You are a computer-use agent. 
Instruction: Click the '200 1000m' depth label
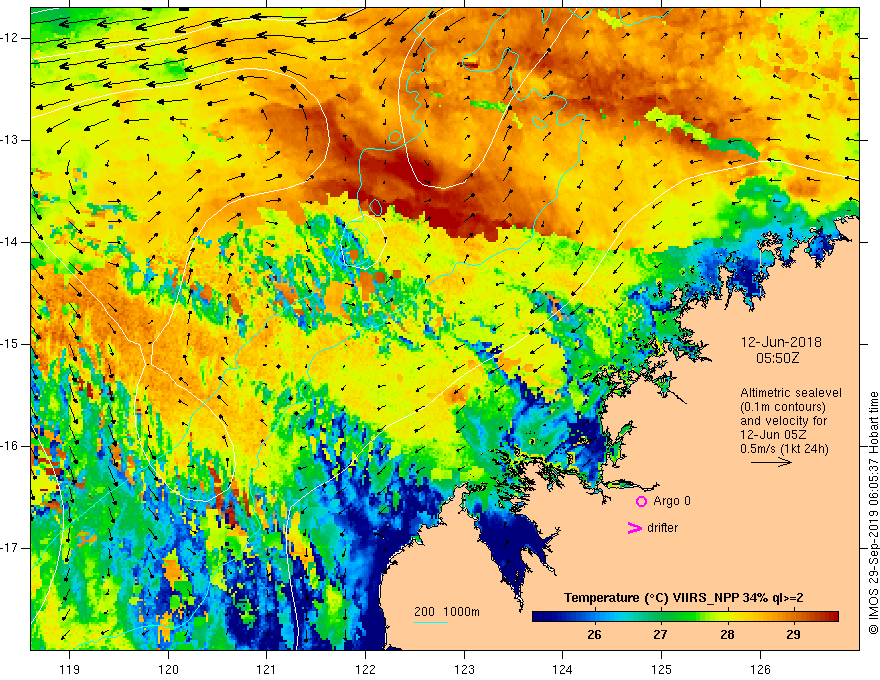pyautogui.click(x=447, y=612)
